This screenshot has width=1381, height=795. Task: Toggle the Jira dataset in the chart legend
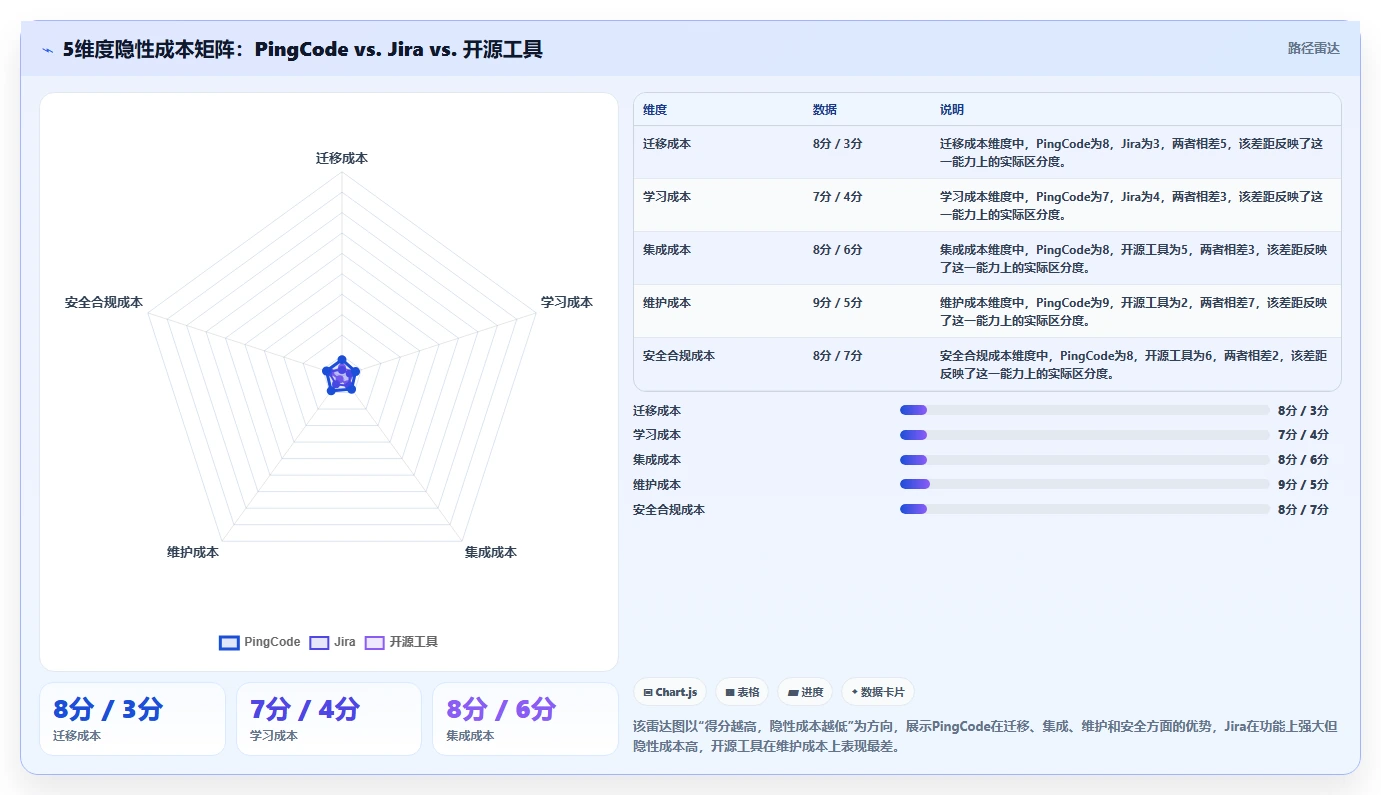(x=333, y=642)
